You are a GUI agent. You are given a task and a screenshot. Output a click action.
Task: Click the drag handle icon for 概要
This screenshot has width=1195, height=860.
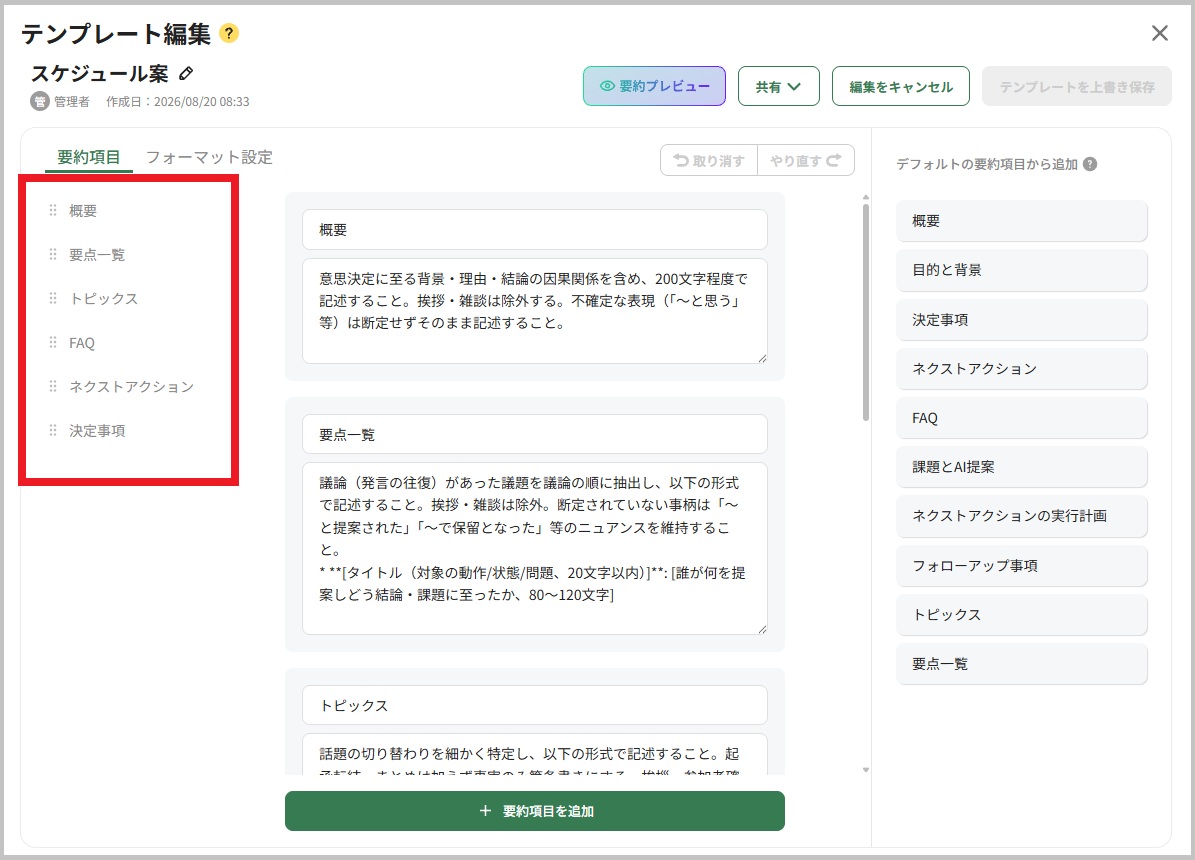(53, 210)
